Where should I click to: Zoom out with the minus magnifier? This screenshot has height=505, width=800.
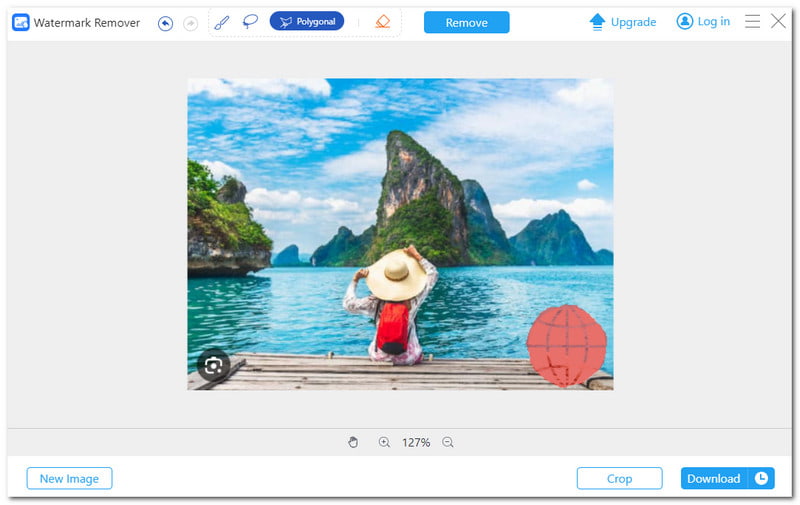[448, 442]
